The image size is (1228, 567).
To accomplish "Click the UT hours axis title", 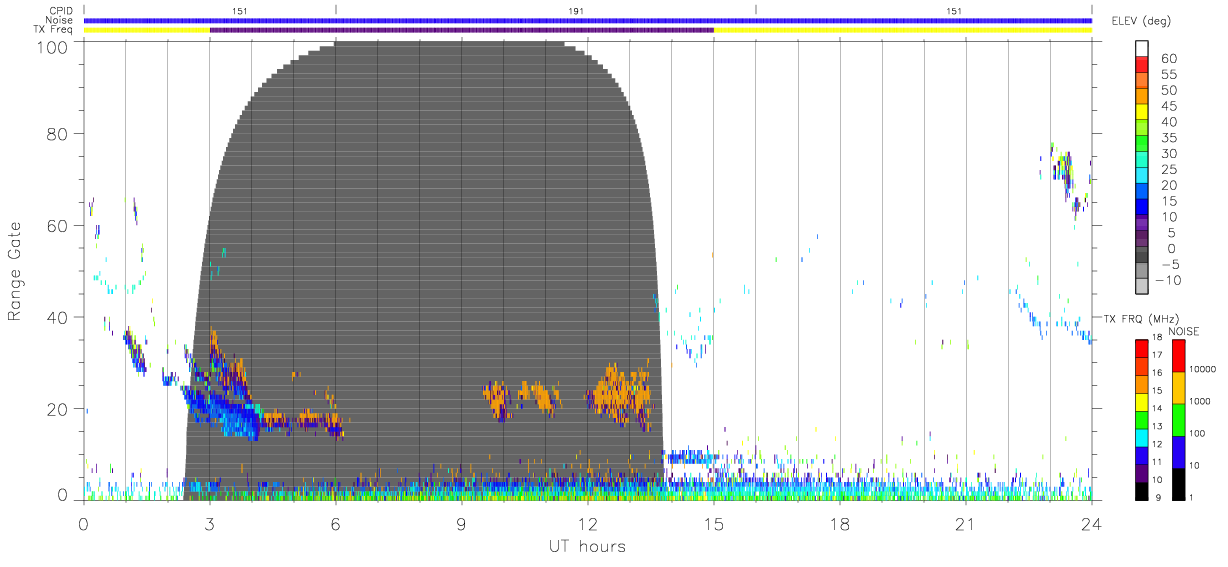I will tap(586, 546).
